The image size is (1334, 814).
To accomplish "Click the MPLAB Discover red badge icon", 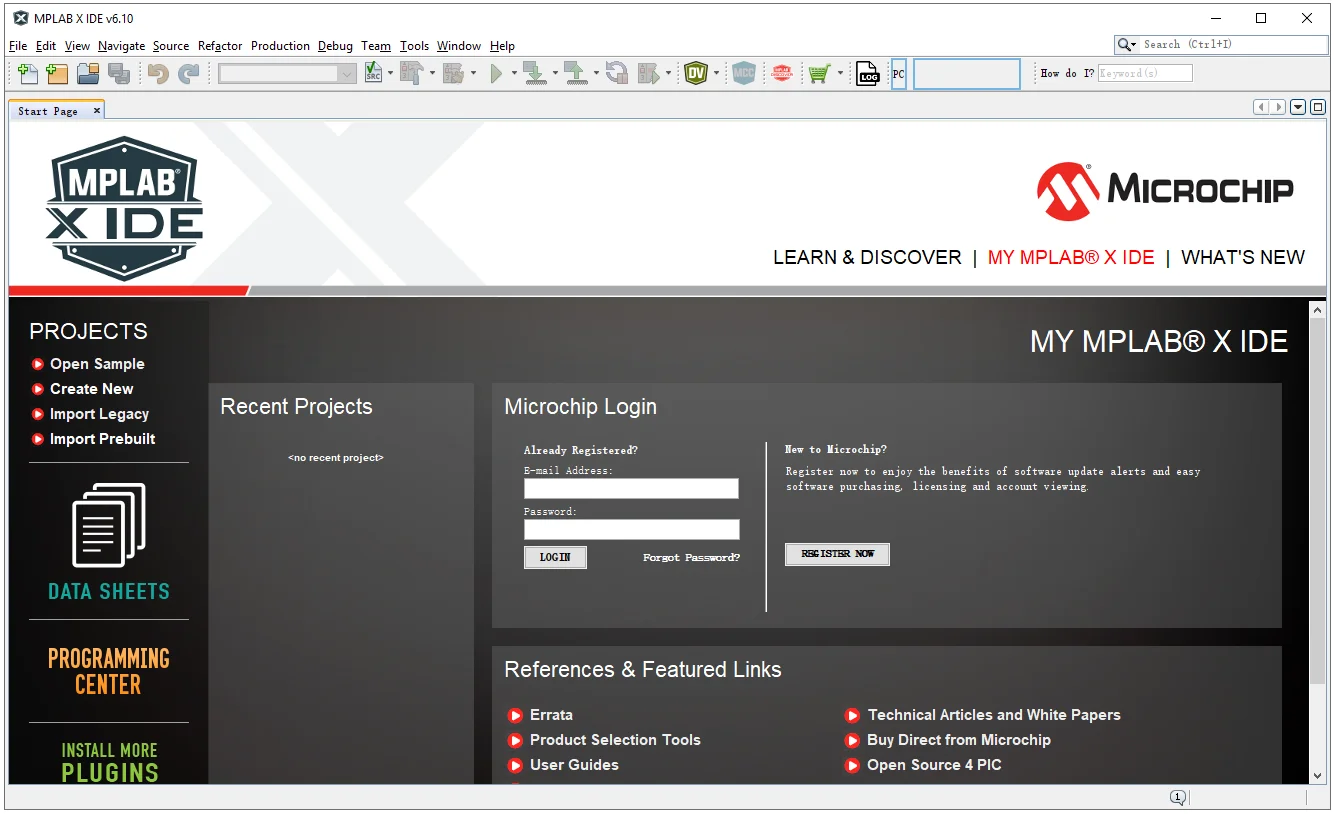I will [782, 73].
